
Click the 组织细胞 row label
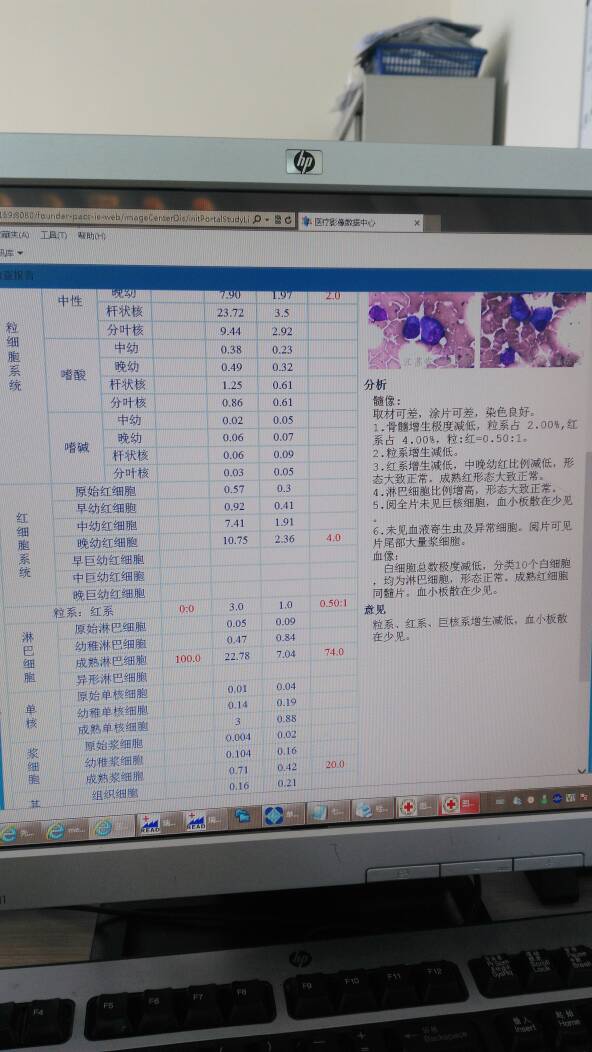(x=114, y=794)
